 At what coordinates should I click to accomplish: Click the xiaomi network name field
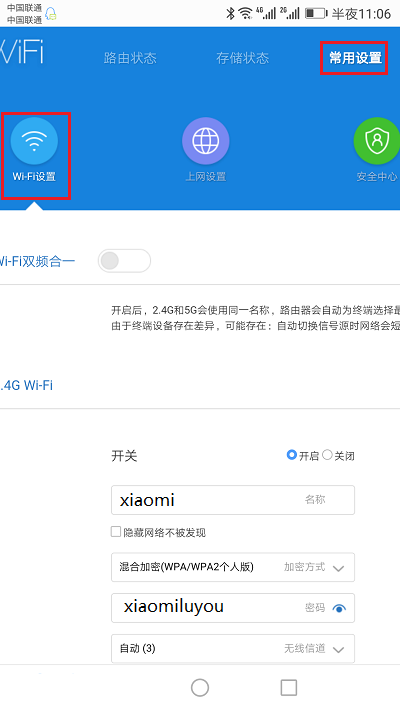[233, 500]
